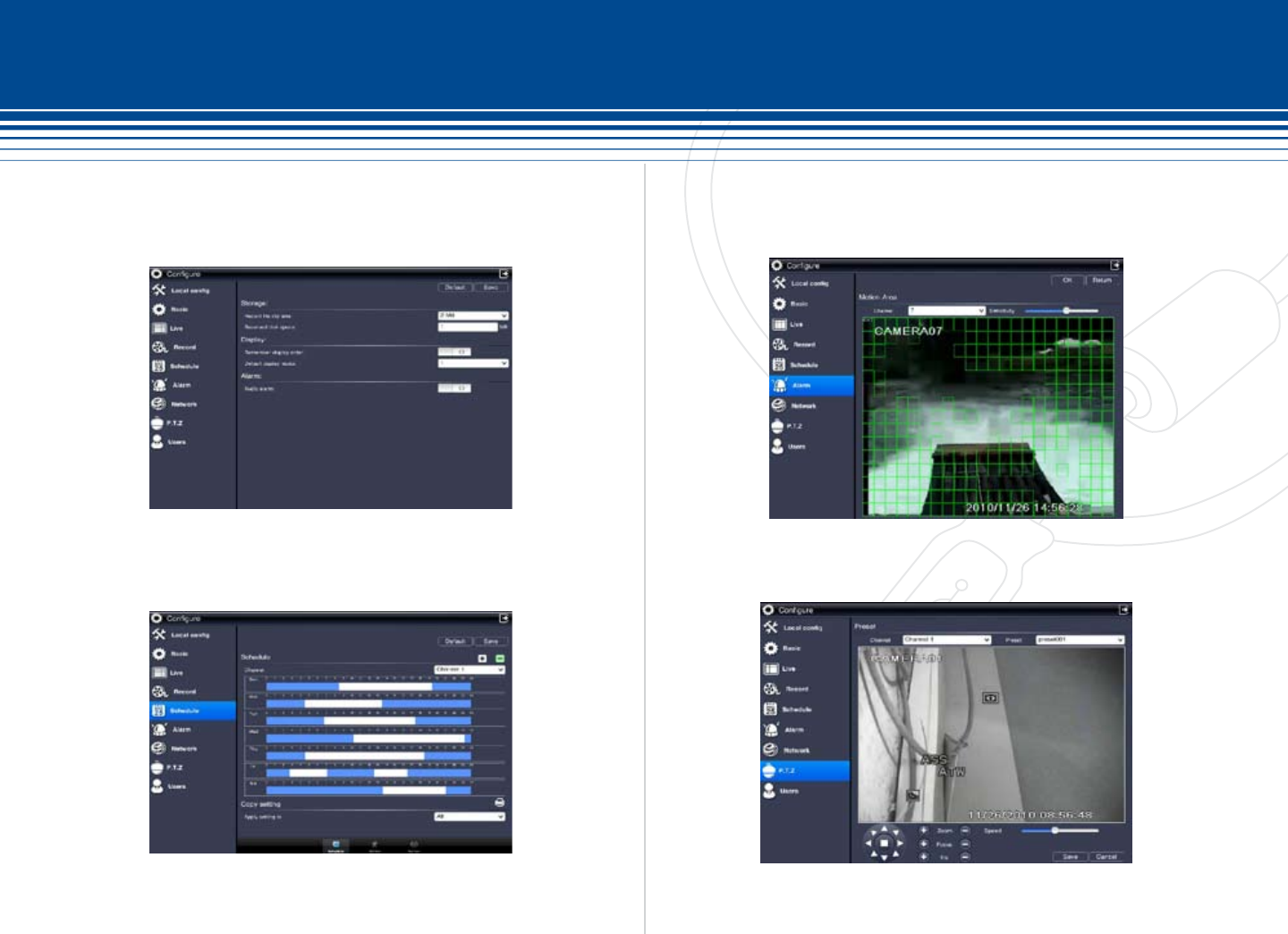Open Channel dropdown in Motion Area window

pos(946,310)
